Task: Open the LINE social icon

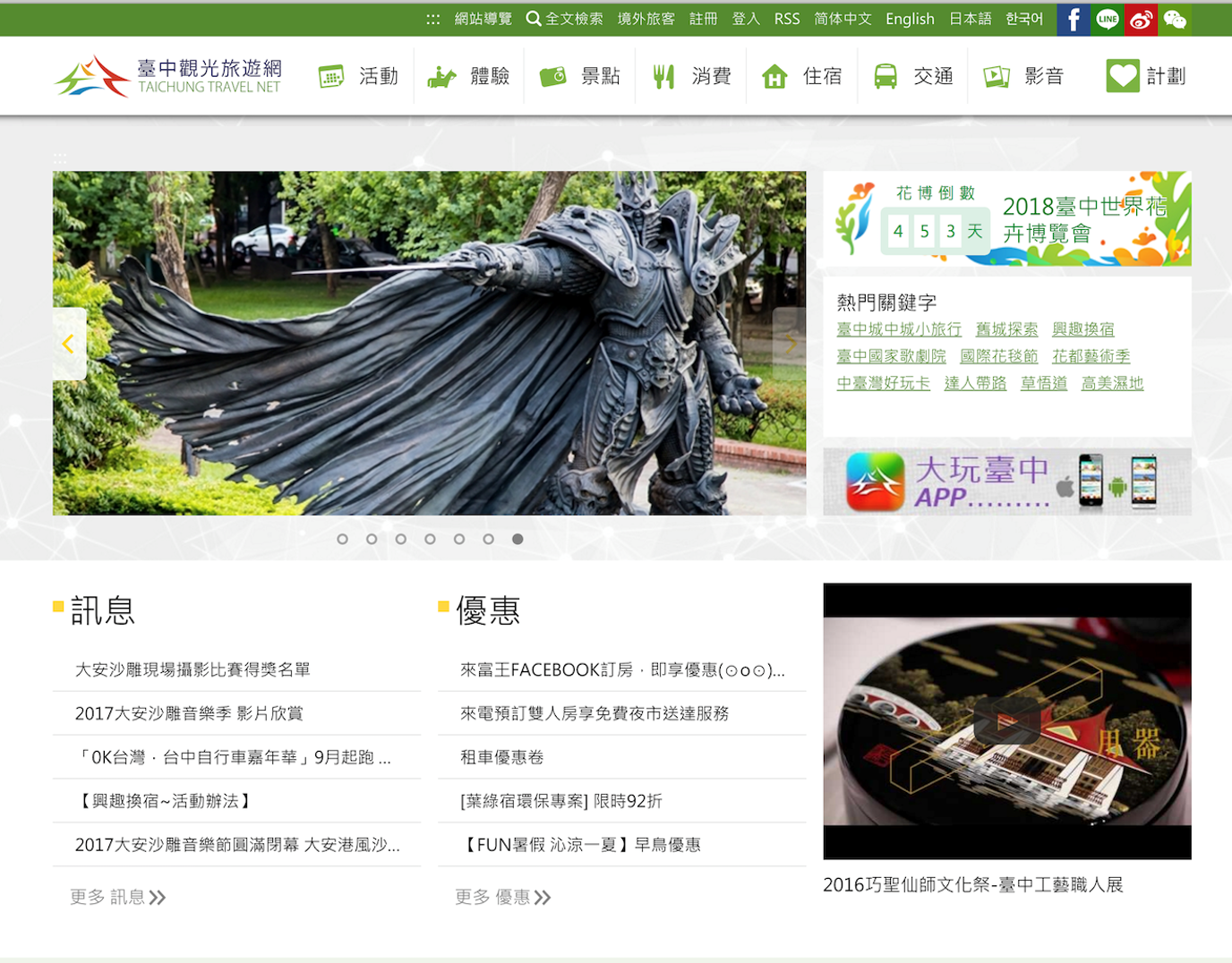Action: click(x=1108, y=19)
